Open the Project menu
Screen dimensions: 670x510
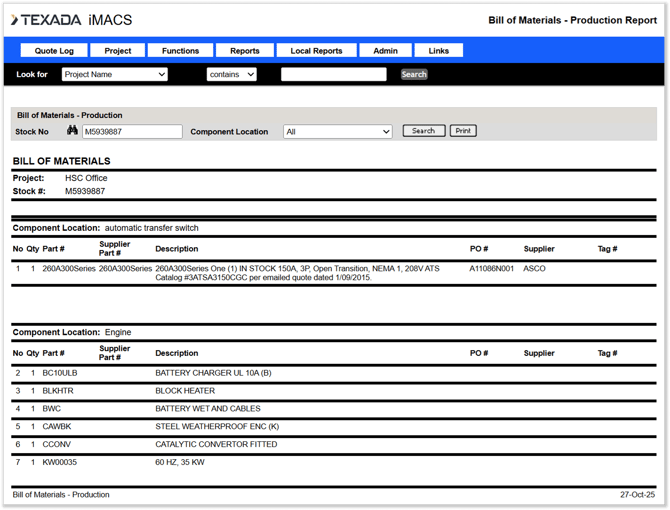pyautogui.click(x=118, y=51)
